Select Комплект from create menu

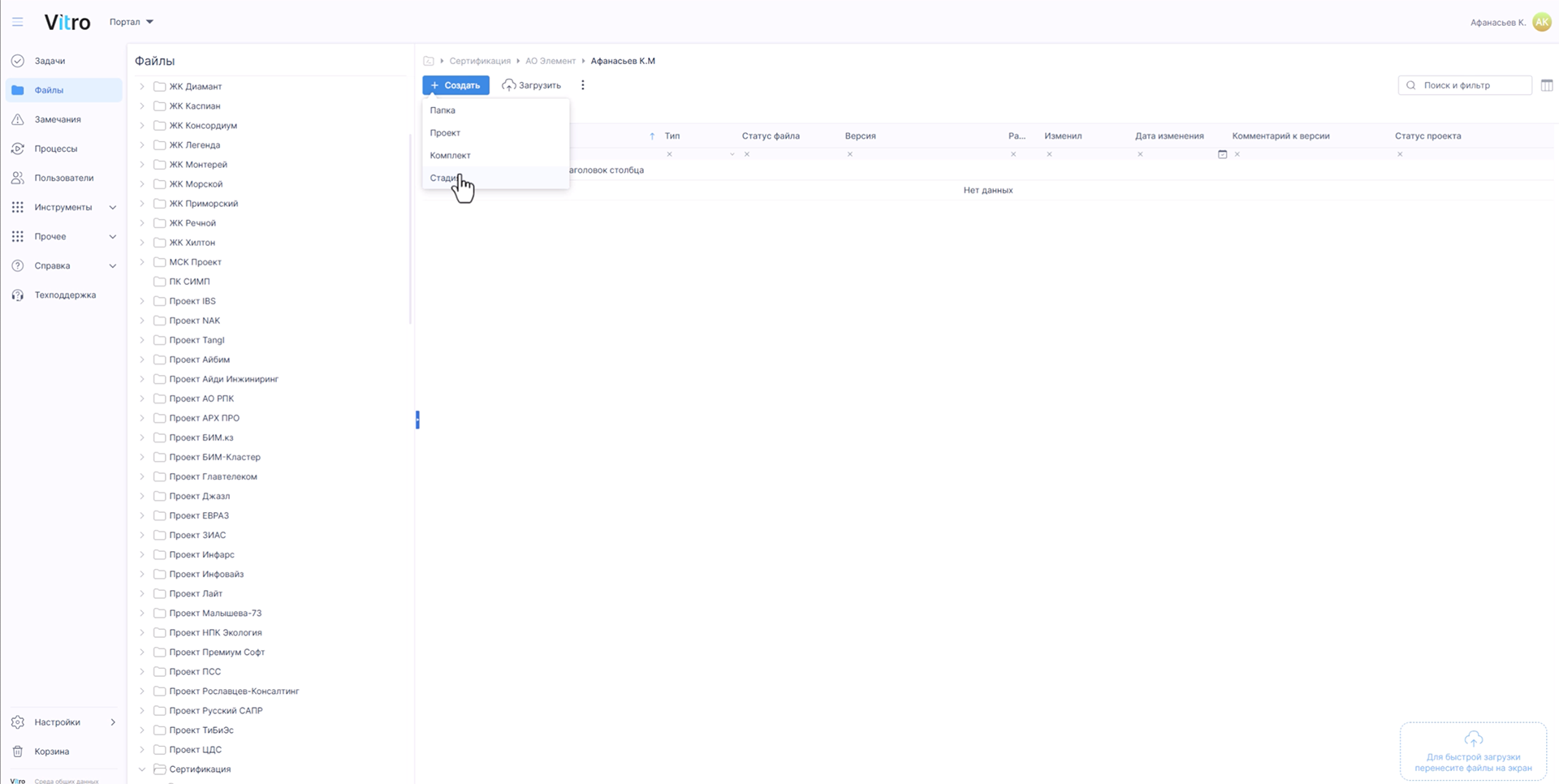pyautogui.click(x=495, y=156)
